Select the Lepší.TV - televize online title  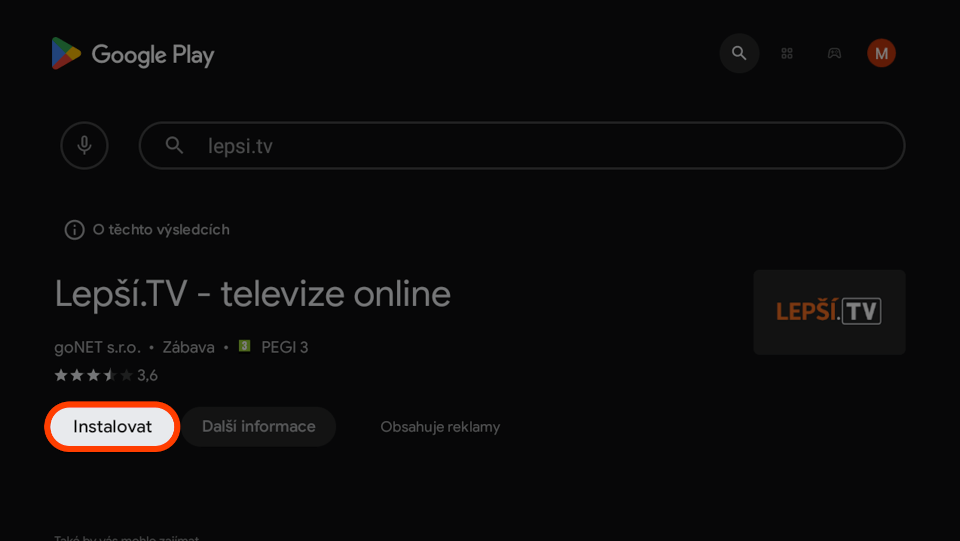tap(252, 294)
